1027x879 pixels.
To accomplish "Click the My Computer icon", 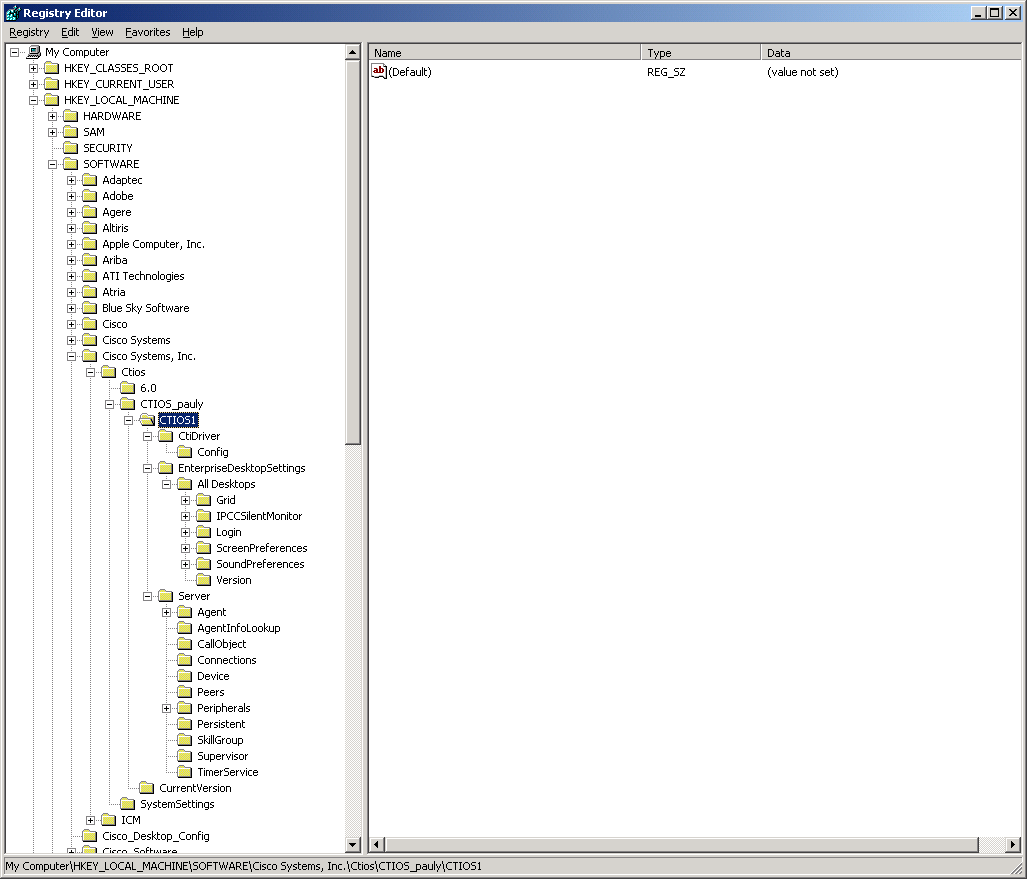I will click(33, 52).
